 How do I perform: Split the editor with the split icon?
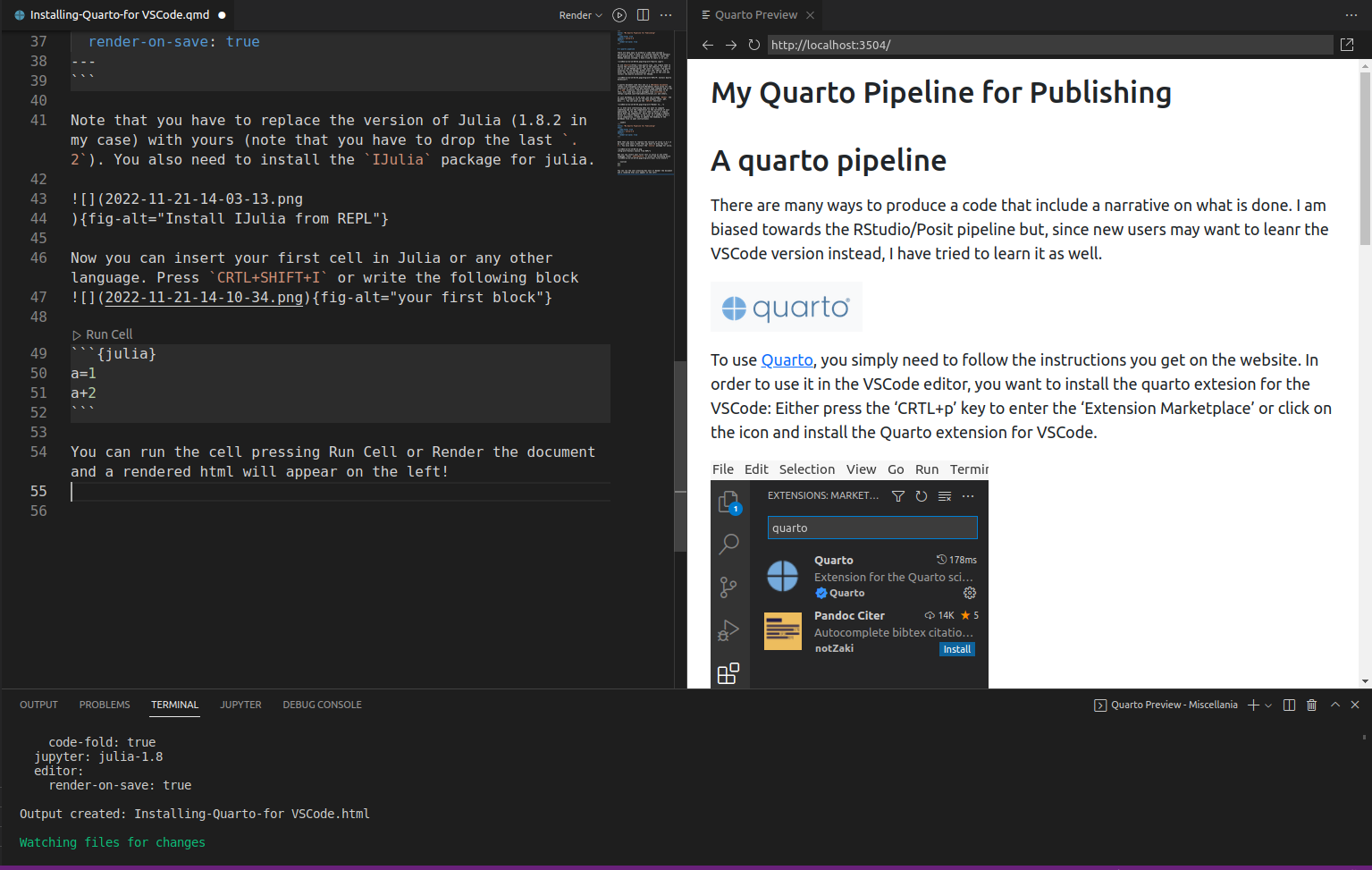click(643, 15)
